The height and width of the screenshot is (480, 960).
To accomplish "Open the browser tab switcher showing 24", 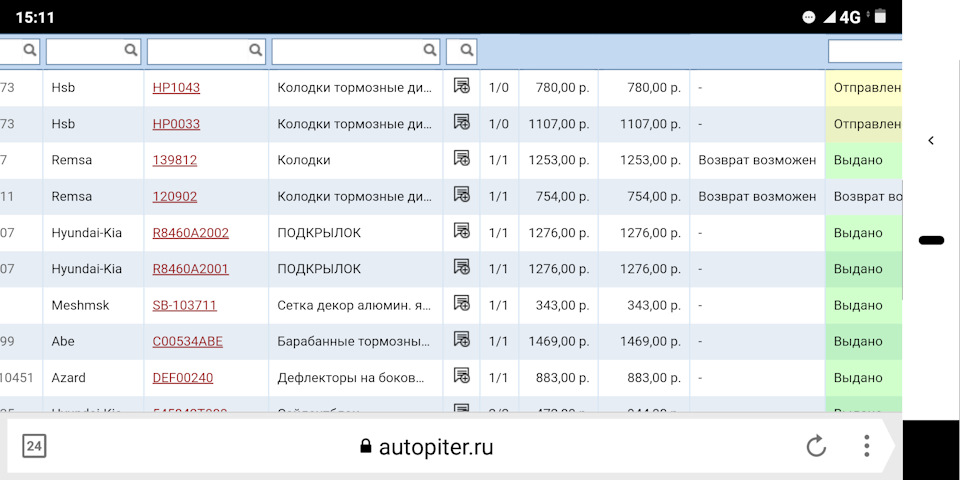I will pyautogui.click(x=34, y=447).
